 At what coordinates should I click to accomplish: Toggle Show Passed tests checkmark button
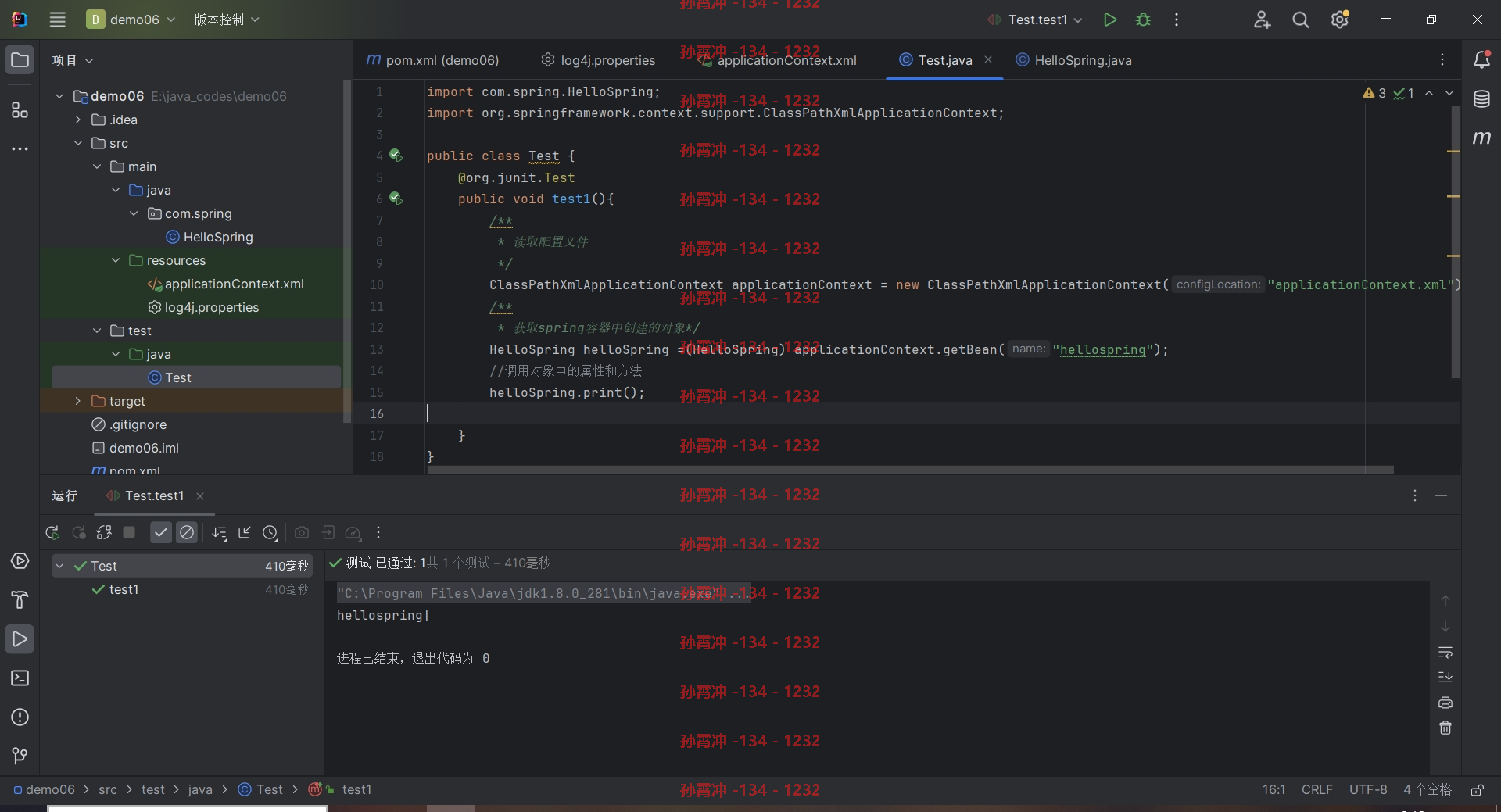pyautogui.click(x=160, y=532)
